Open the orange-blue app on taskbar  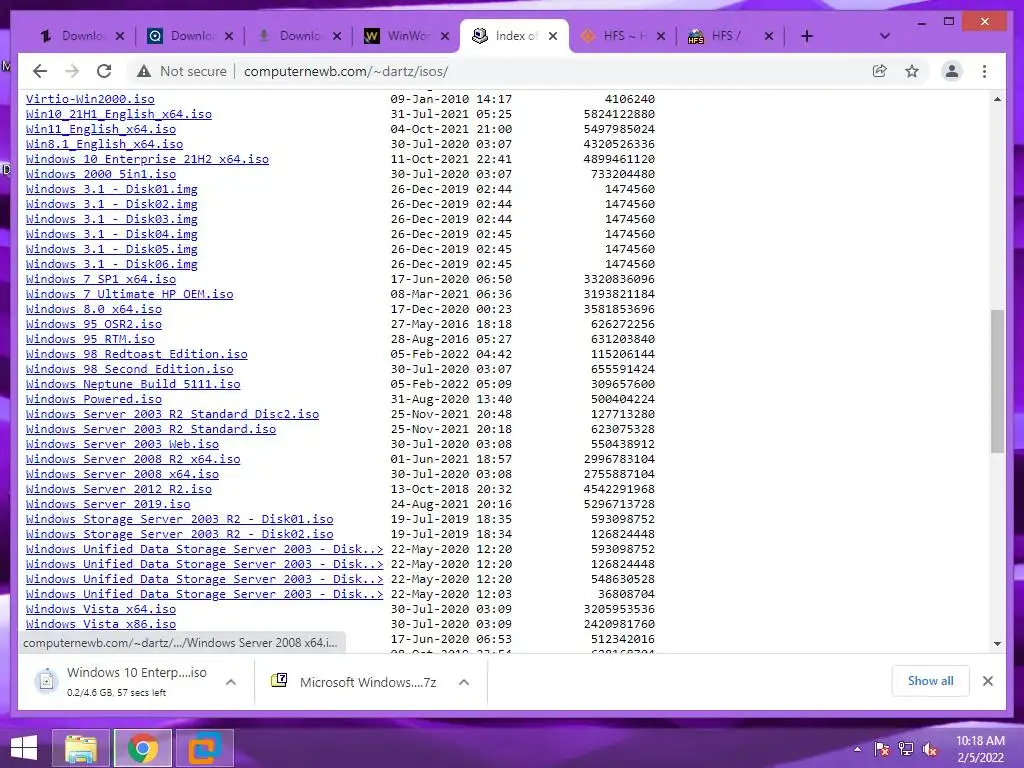[204, 748]
